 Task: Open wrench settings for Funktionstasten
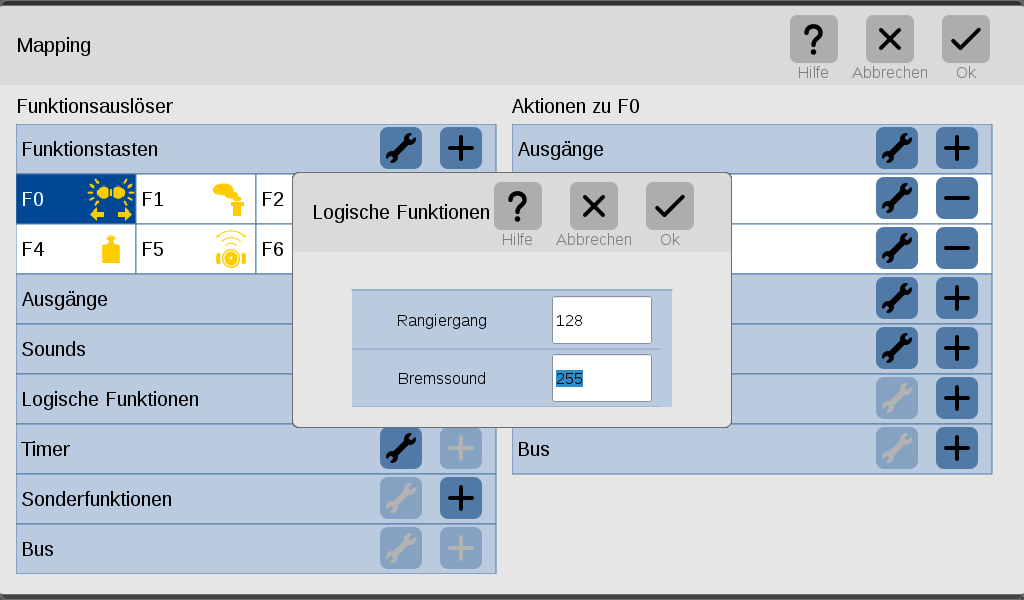coord(401,148)
